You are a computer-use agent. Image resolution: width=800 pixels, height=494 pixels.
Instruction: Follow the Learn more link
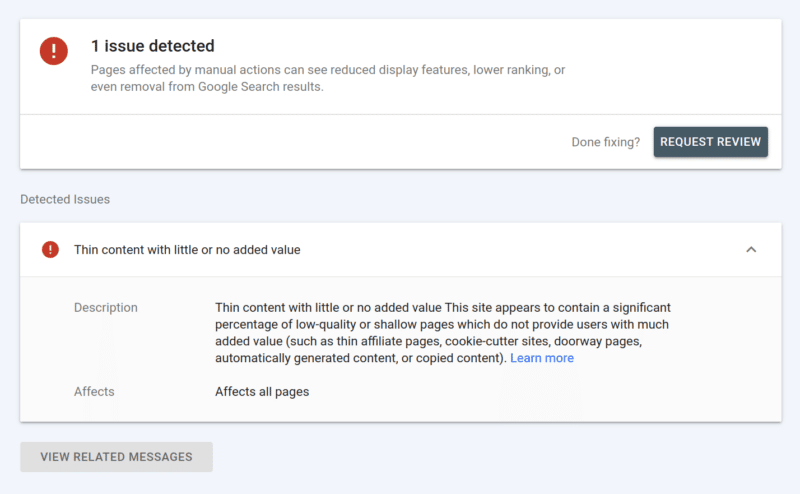tap(542, 358)
